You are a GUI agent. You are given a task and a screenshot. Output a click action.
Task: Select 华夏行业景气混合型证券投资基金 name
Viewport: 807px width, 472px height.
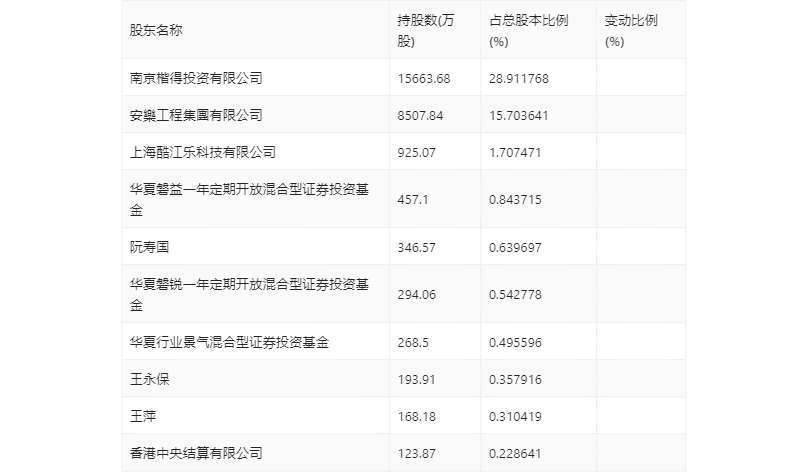(x=229, y=342)
